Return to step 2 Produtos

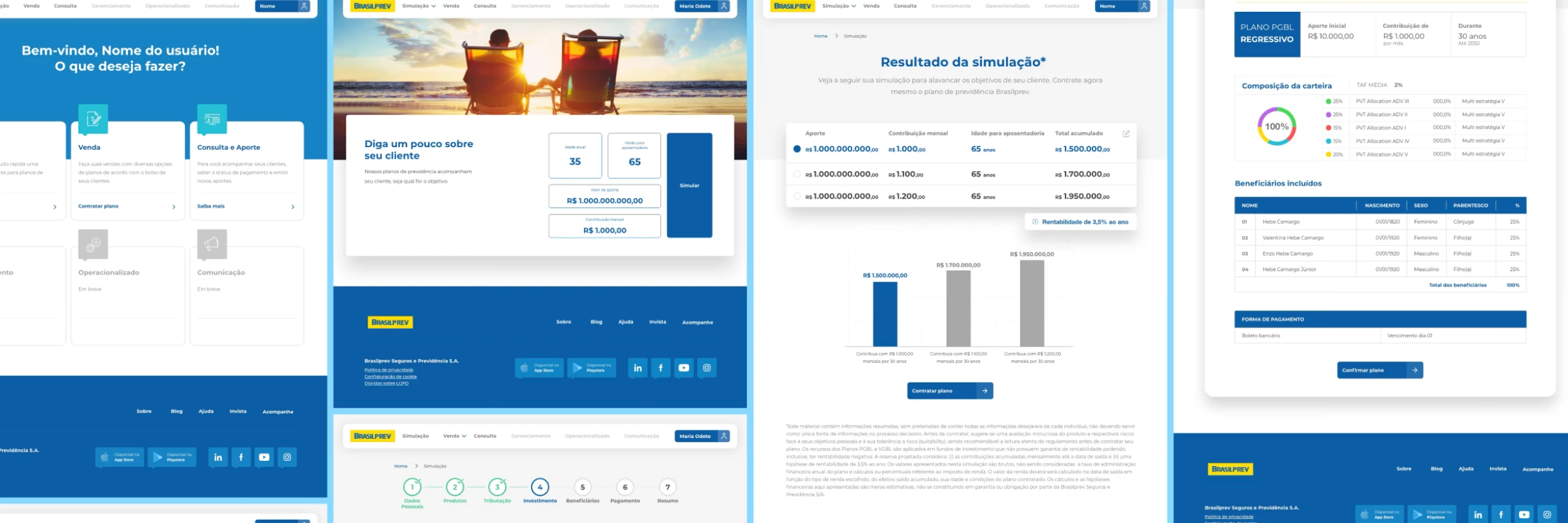pos(455,487)
